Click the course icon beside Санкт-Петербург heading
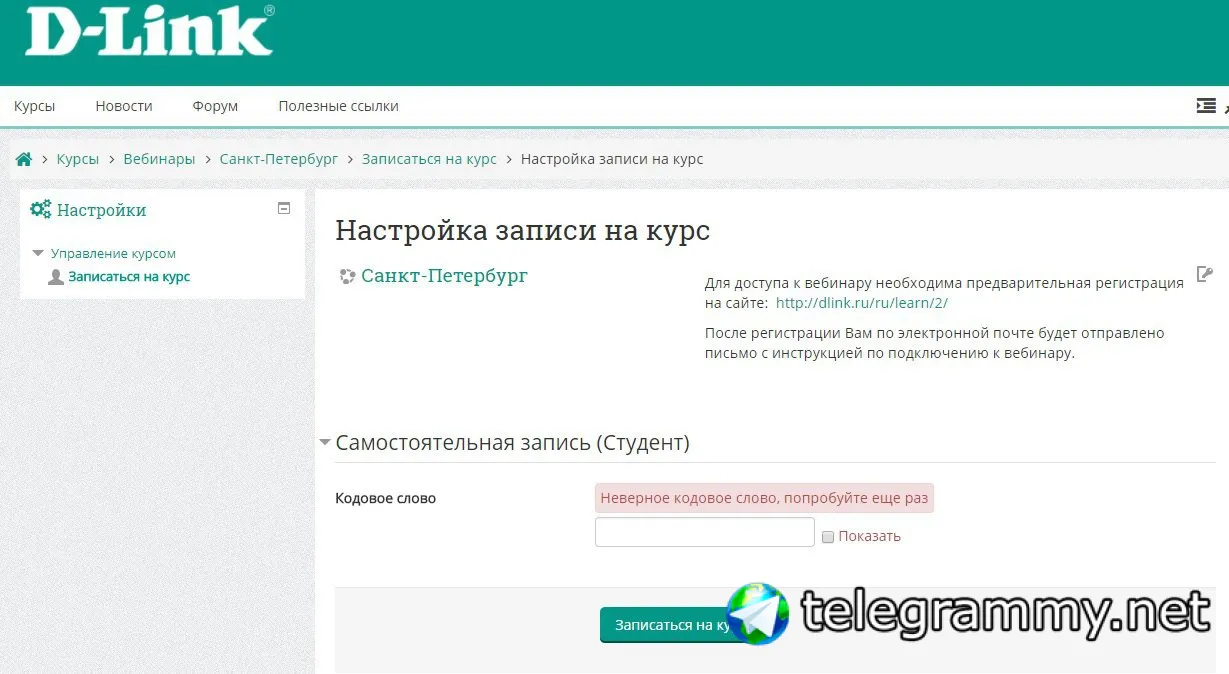 click(x=347, y=277)
